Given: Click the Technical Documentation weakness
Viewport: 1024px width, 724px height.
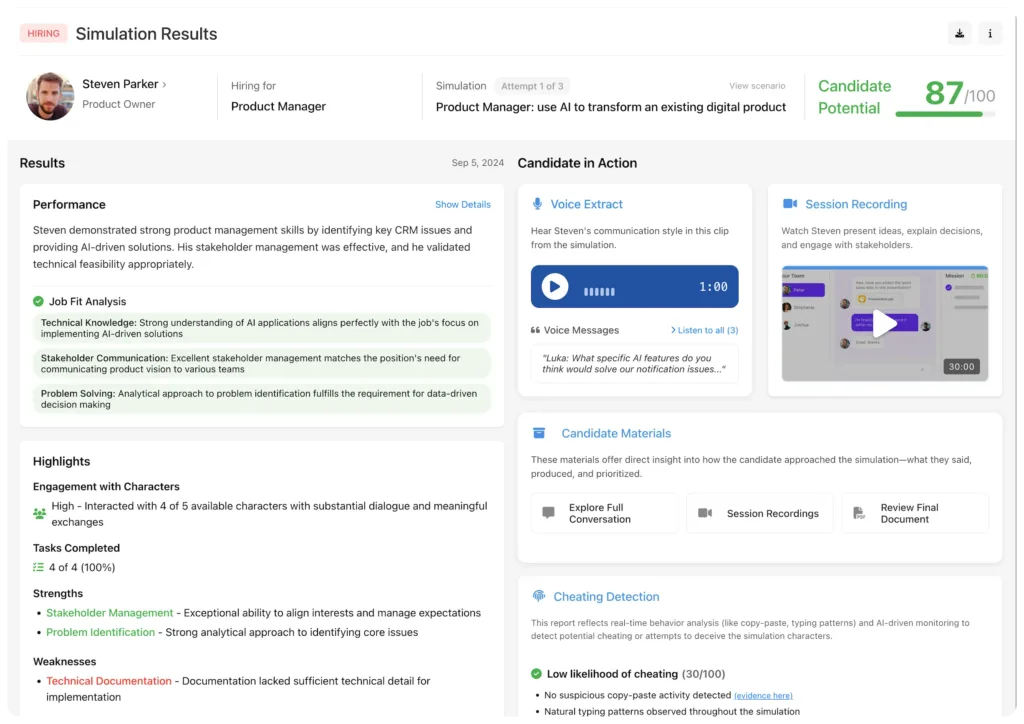Looking at the screenshot, I should (109, 681).
